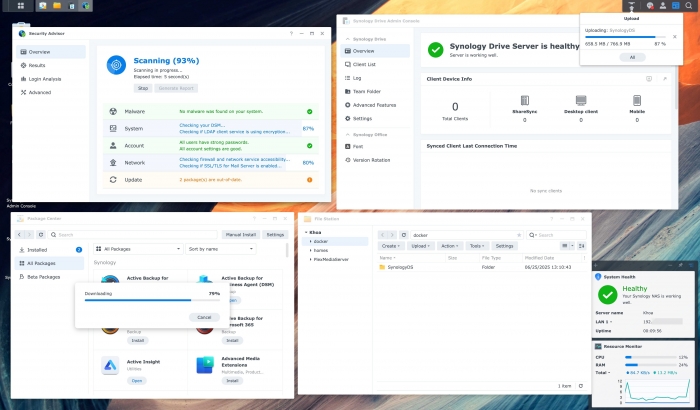Click the upload progress bar in popup
The width and height of the screenshot is (700, 410).
tap(625, 37)
